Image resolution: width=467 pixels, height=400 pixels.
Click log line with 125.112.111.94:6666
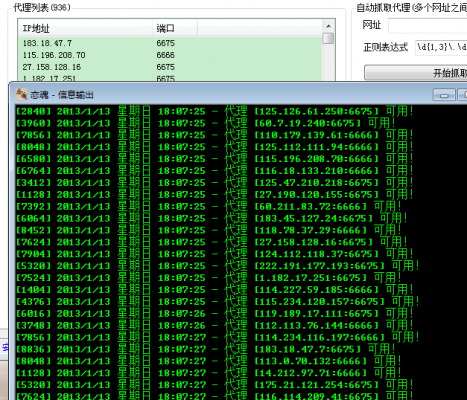[215, 147]
